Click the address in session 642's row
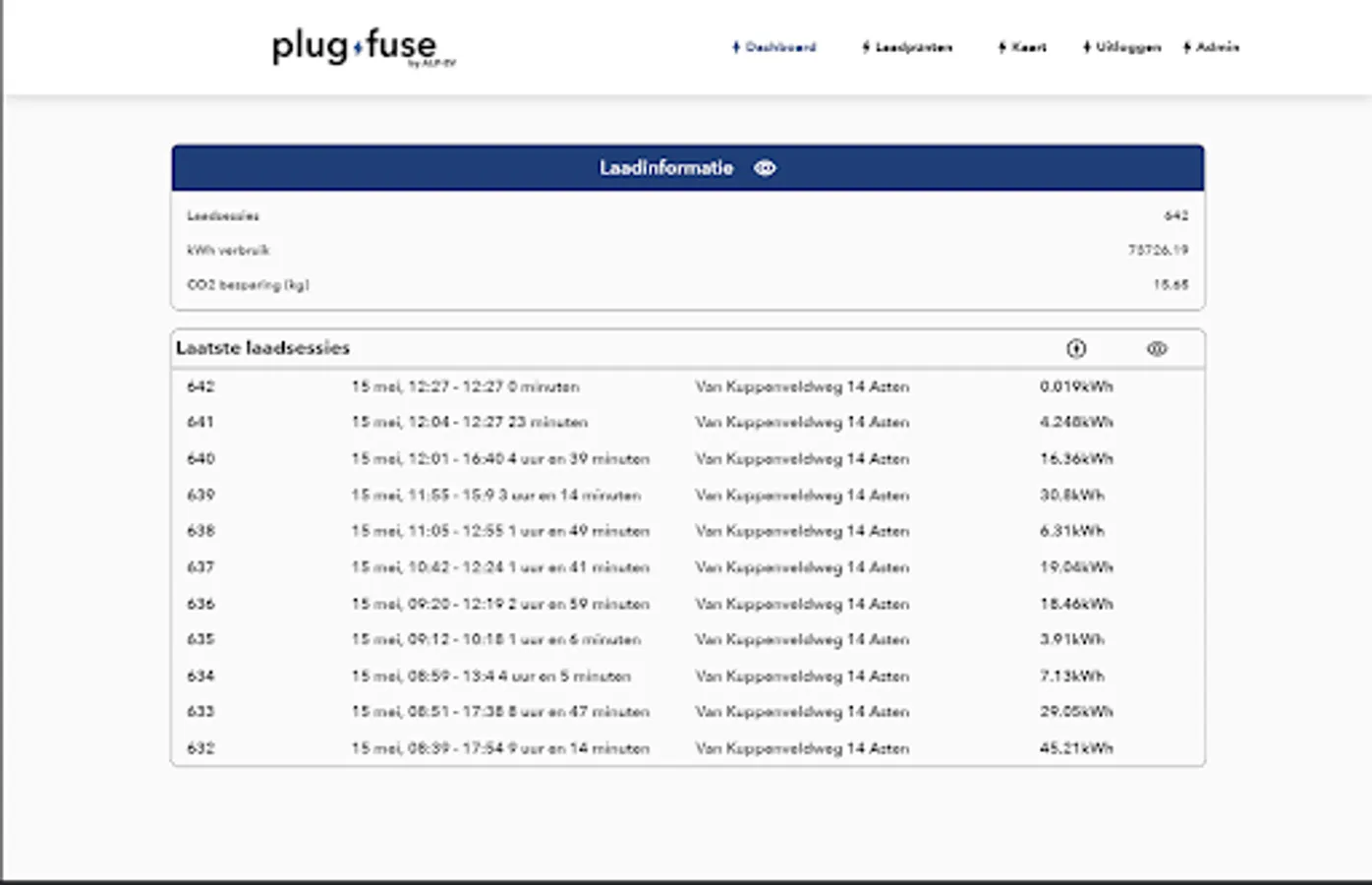 802,386
